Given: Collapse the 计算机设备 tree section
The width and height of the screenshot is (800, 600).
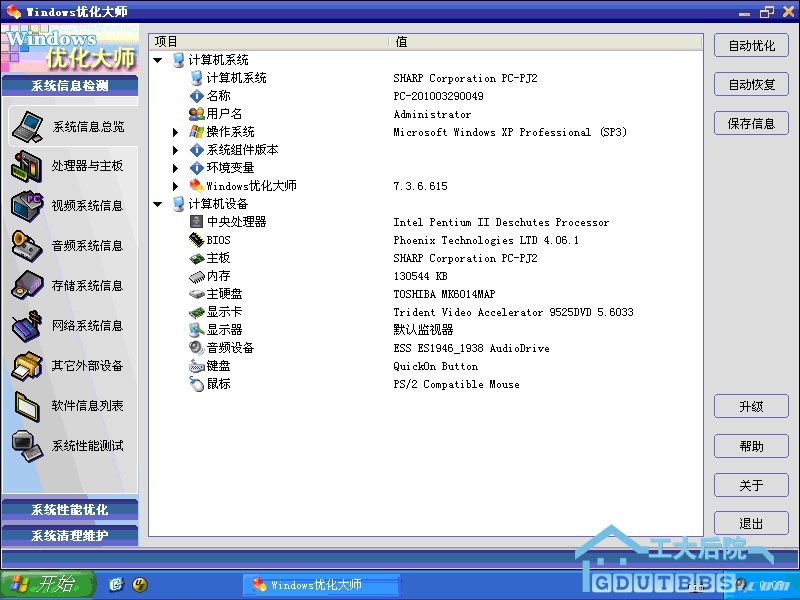Looking at the screenshot, I should click(x=158, y=204).
